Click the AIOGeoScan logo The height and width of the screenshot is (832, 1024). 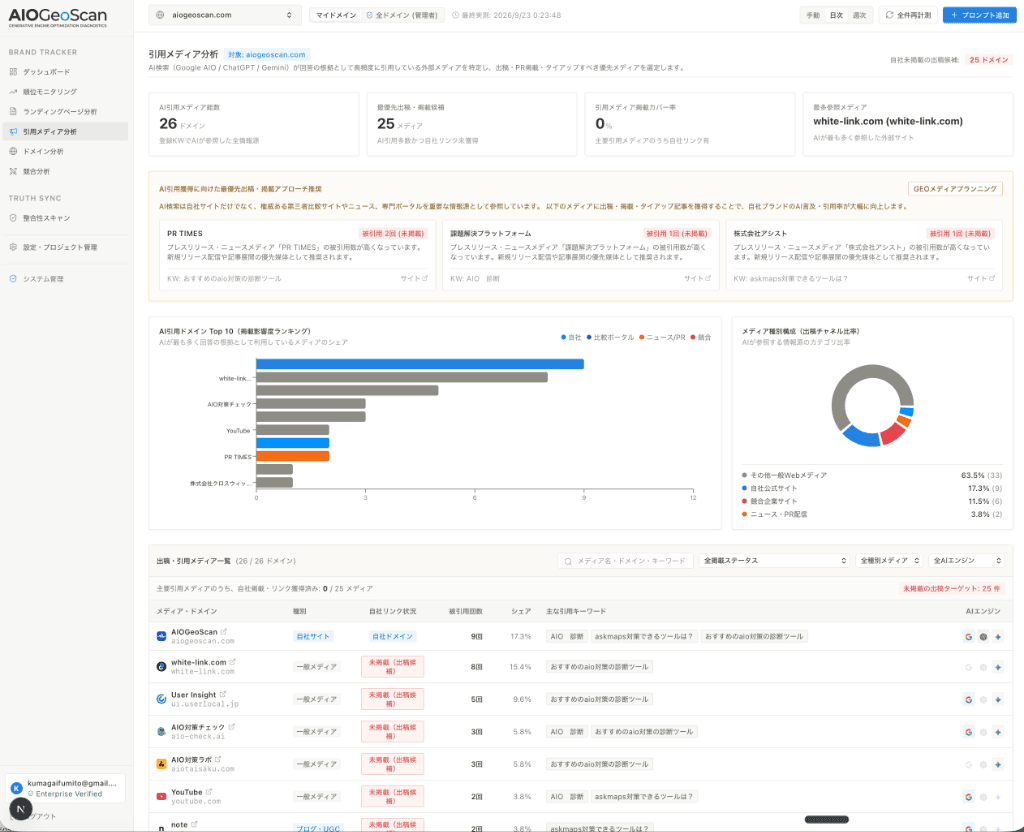(x=57, y=17)
